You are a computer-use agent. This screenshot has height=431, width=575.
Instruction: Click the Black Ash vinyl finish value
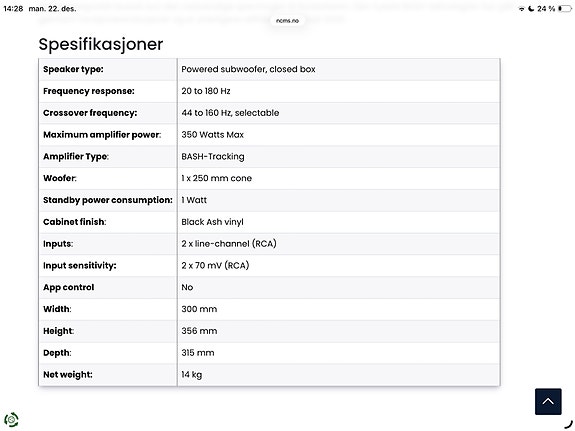(212, 222)
